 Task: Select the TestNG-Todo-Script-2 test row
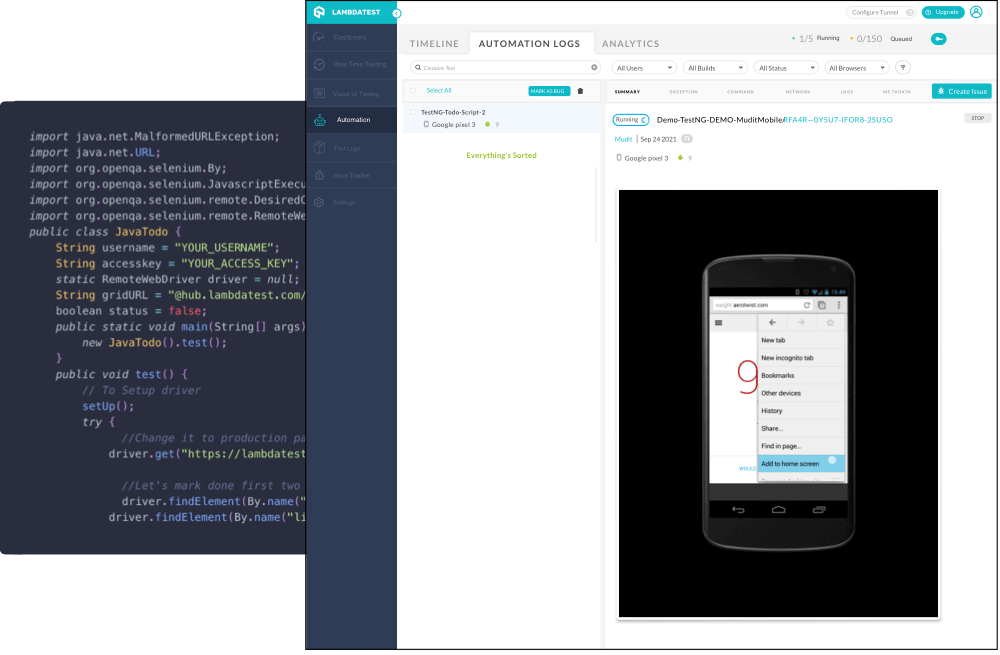501,119
